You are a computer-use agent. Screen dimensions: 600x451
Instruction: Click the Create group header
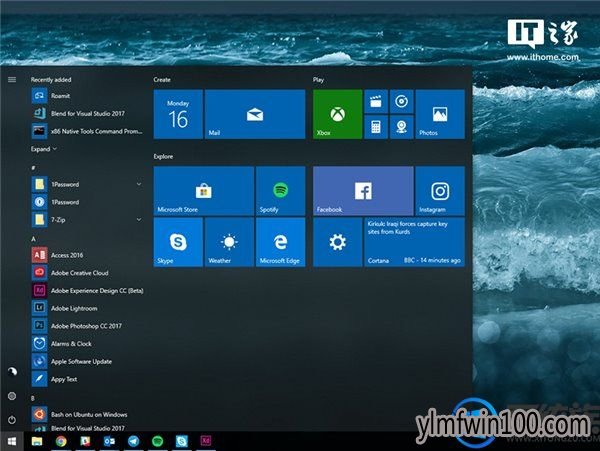click(x=162, y=80)
